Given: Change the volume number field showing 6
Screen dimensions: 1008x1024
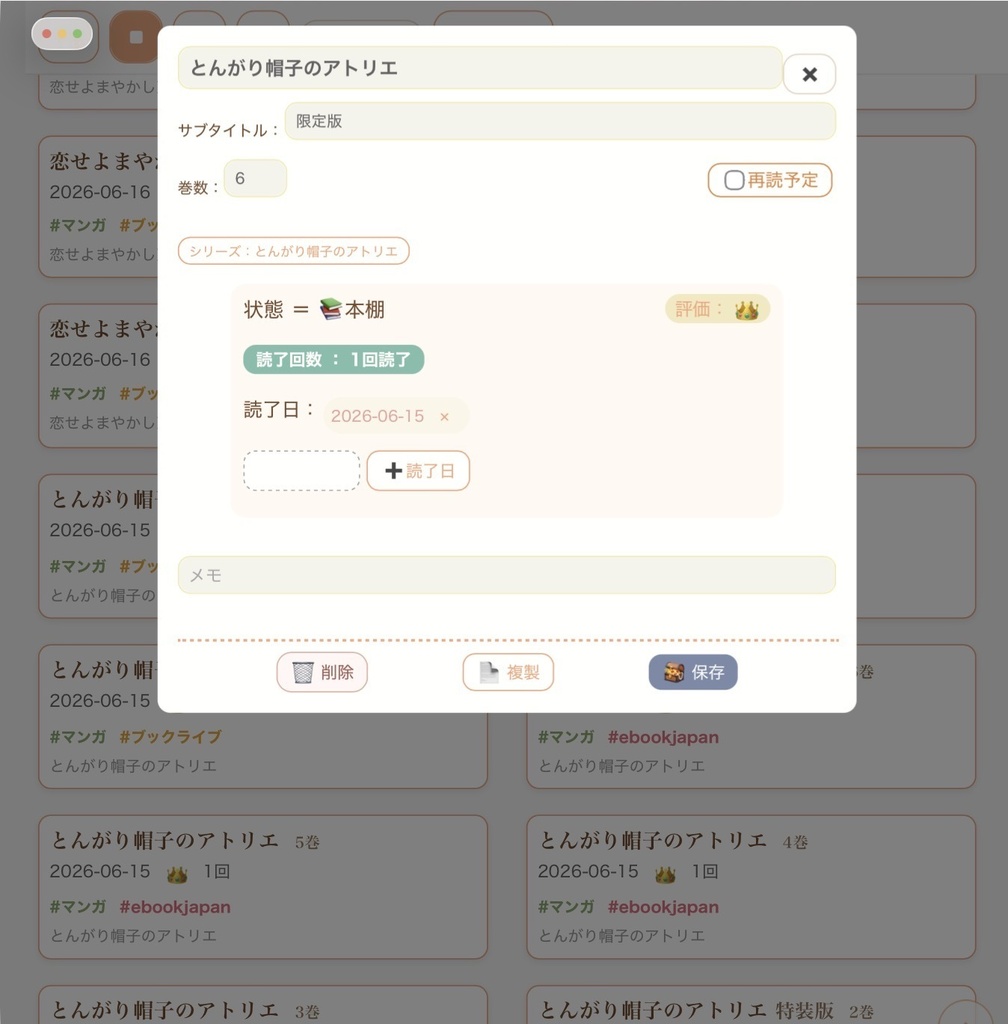Looking at the screenshot, I should pyautogui.click(x=255, y=178).
